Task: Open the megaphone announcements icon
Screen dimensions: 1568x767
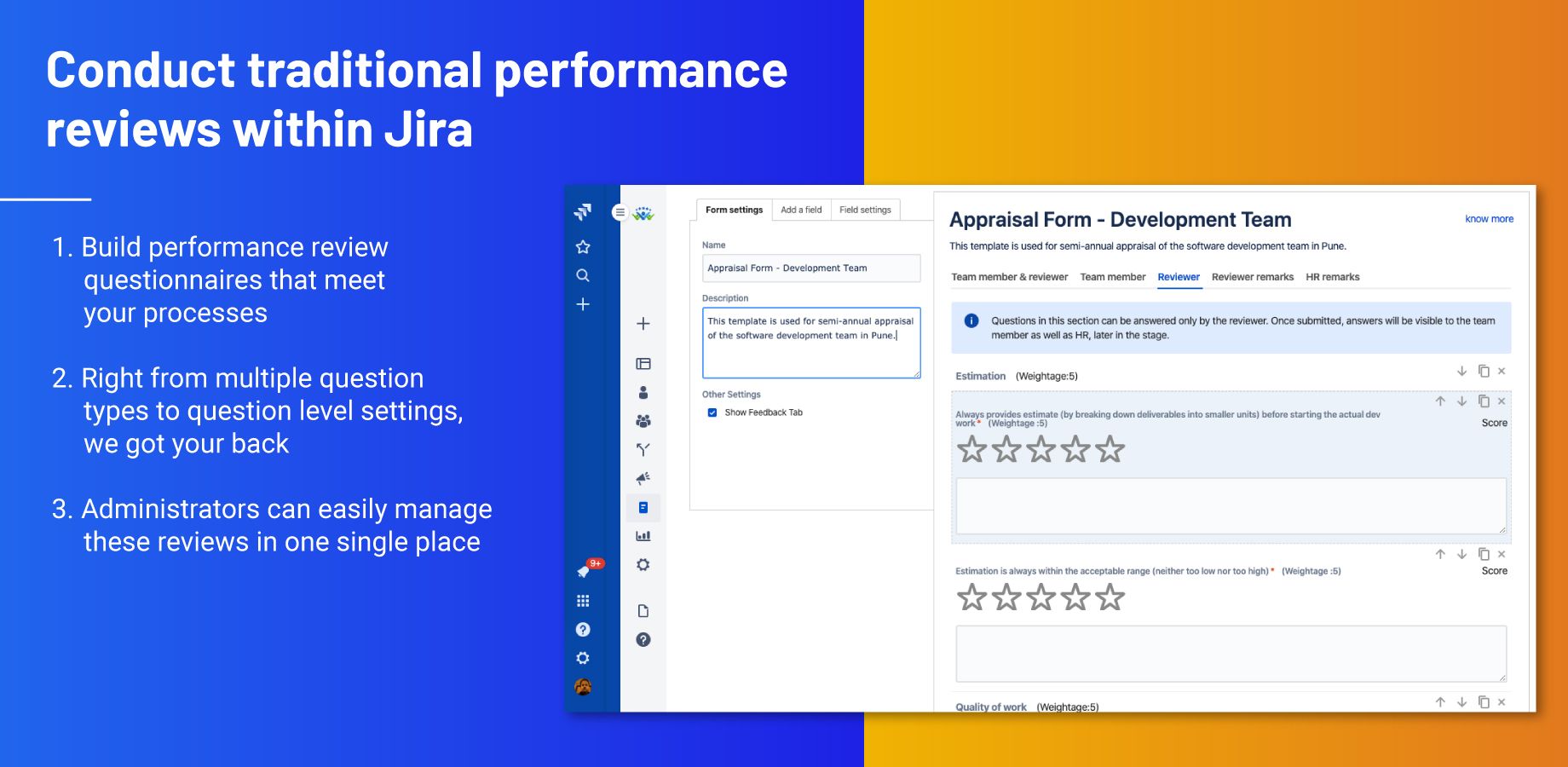Action: pos(643,478)
